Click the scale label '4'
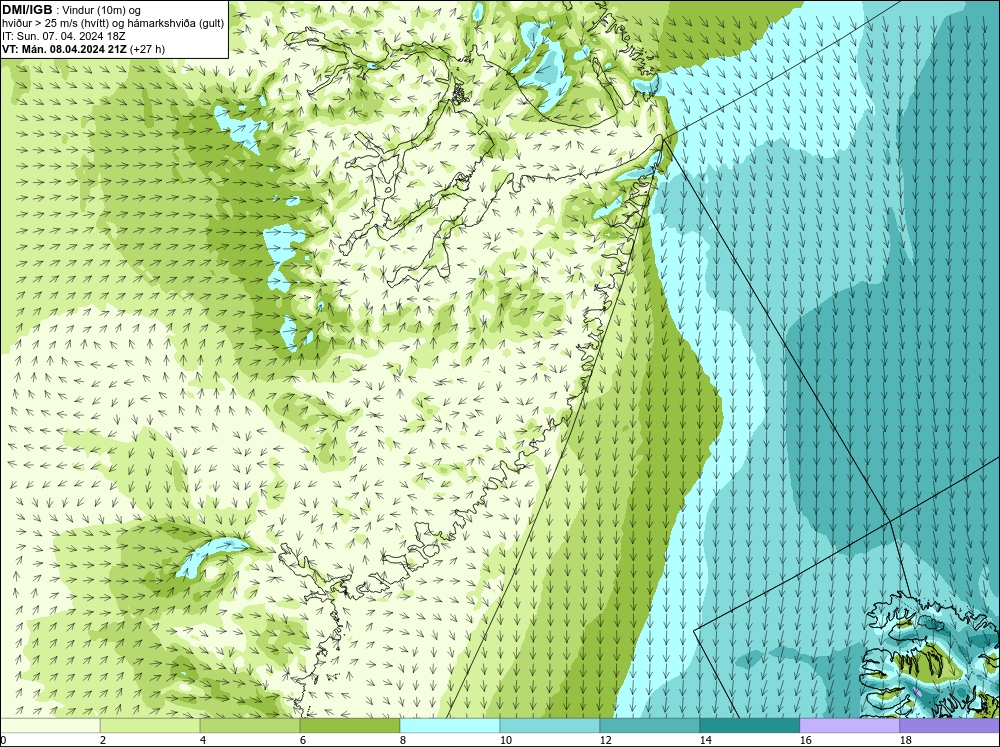 point(203,740)
